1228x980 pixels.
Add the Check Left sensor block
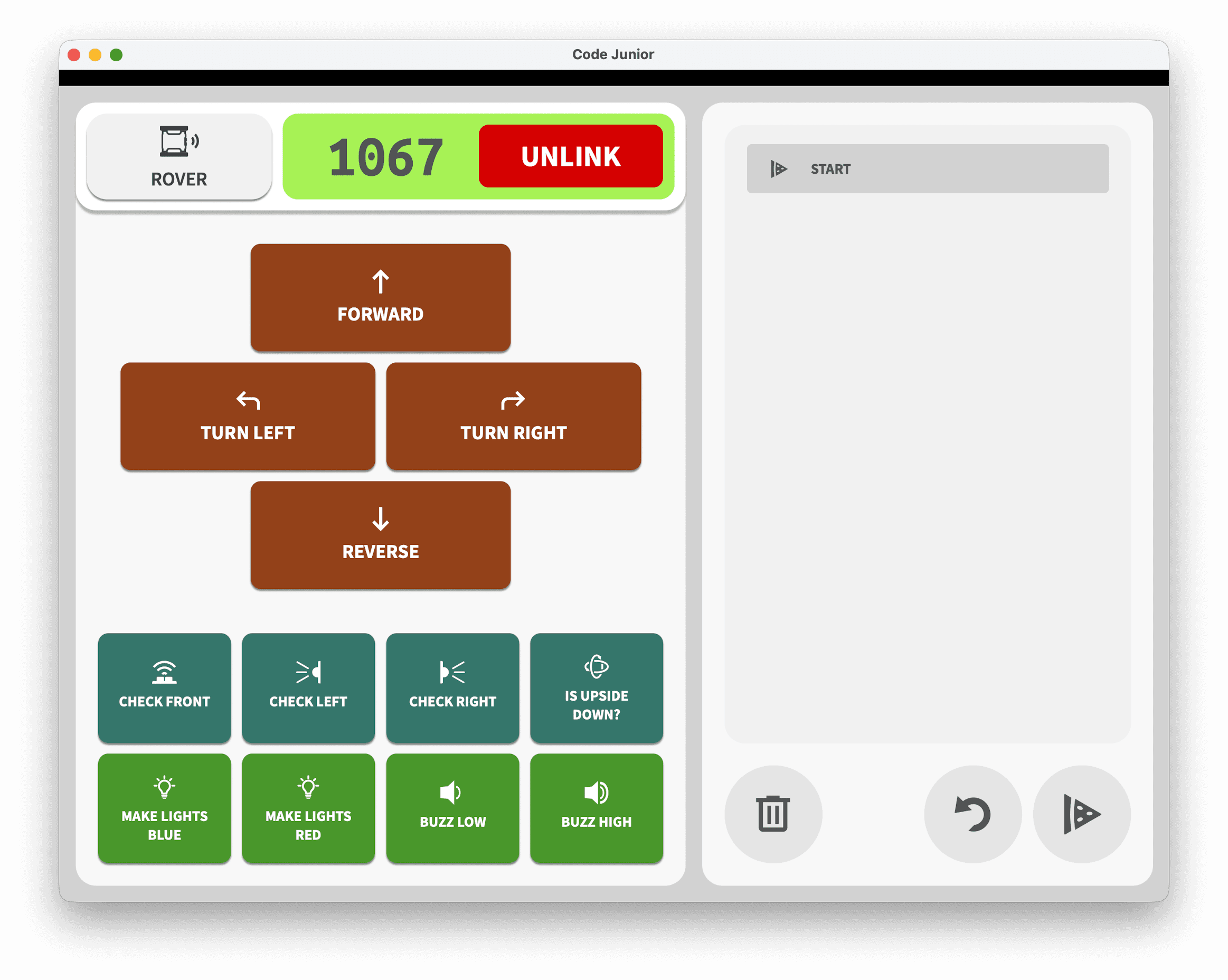point(308,687)
